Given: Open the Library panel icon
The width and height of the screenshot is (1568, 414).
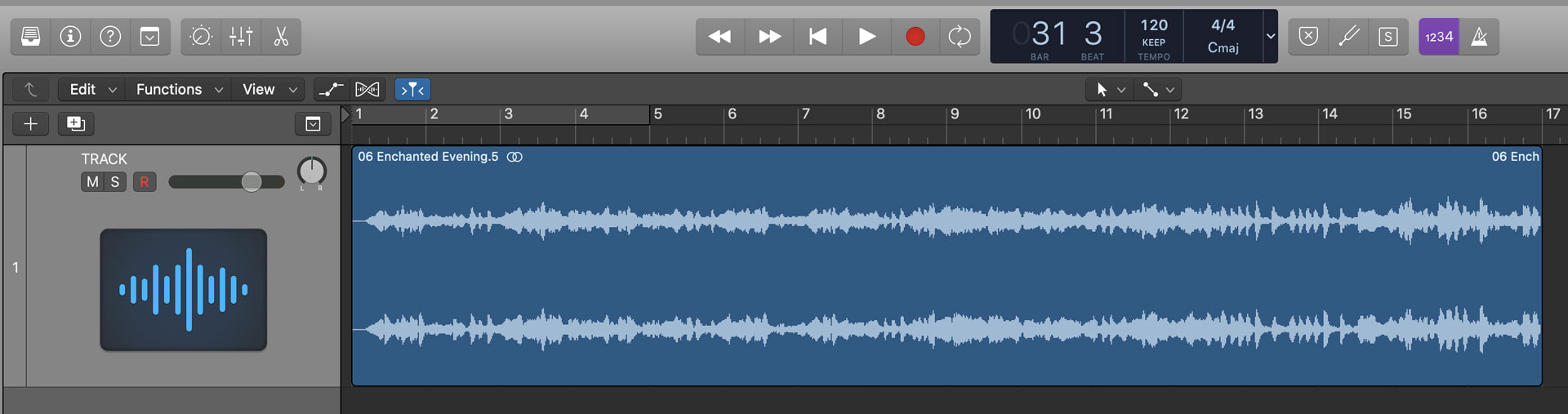Looking at the screenshot, I should tap(31, 37).
